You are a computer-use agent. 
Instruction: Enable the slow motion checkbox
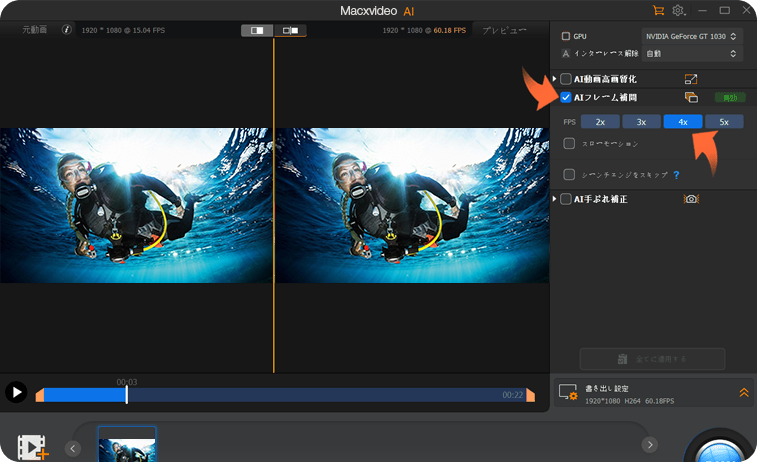point(569,143)
